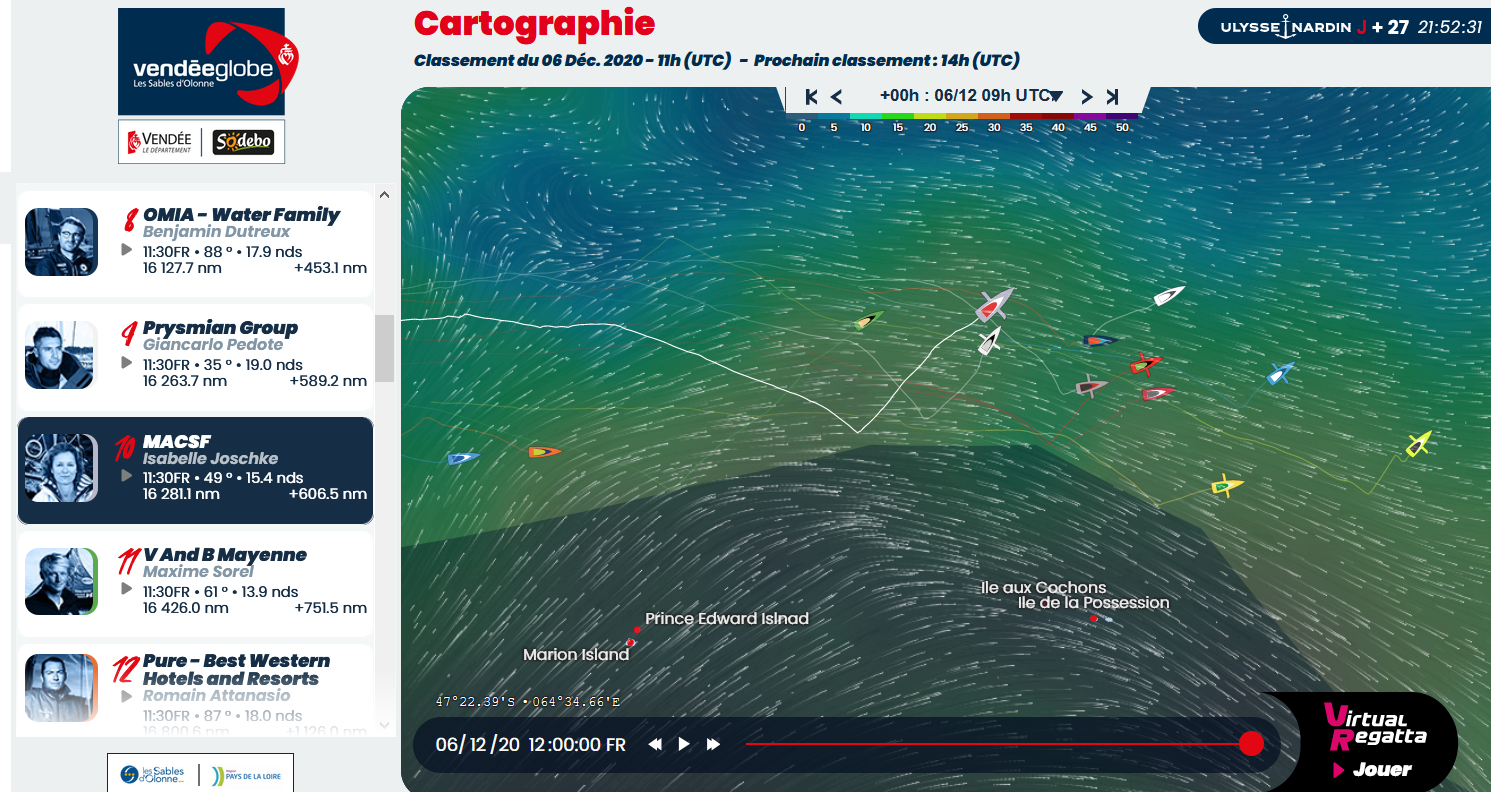This screenshot has width=1491, height=792.
Task: Fast-forward the race replay
Action: [714, 744]
